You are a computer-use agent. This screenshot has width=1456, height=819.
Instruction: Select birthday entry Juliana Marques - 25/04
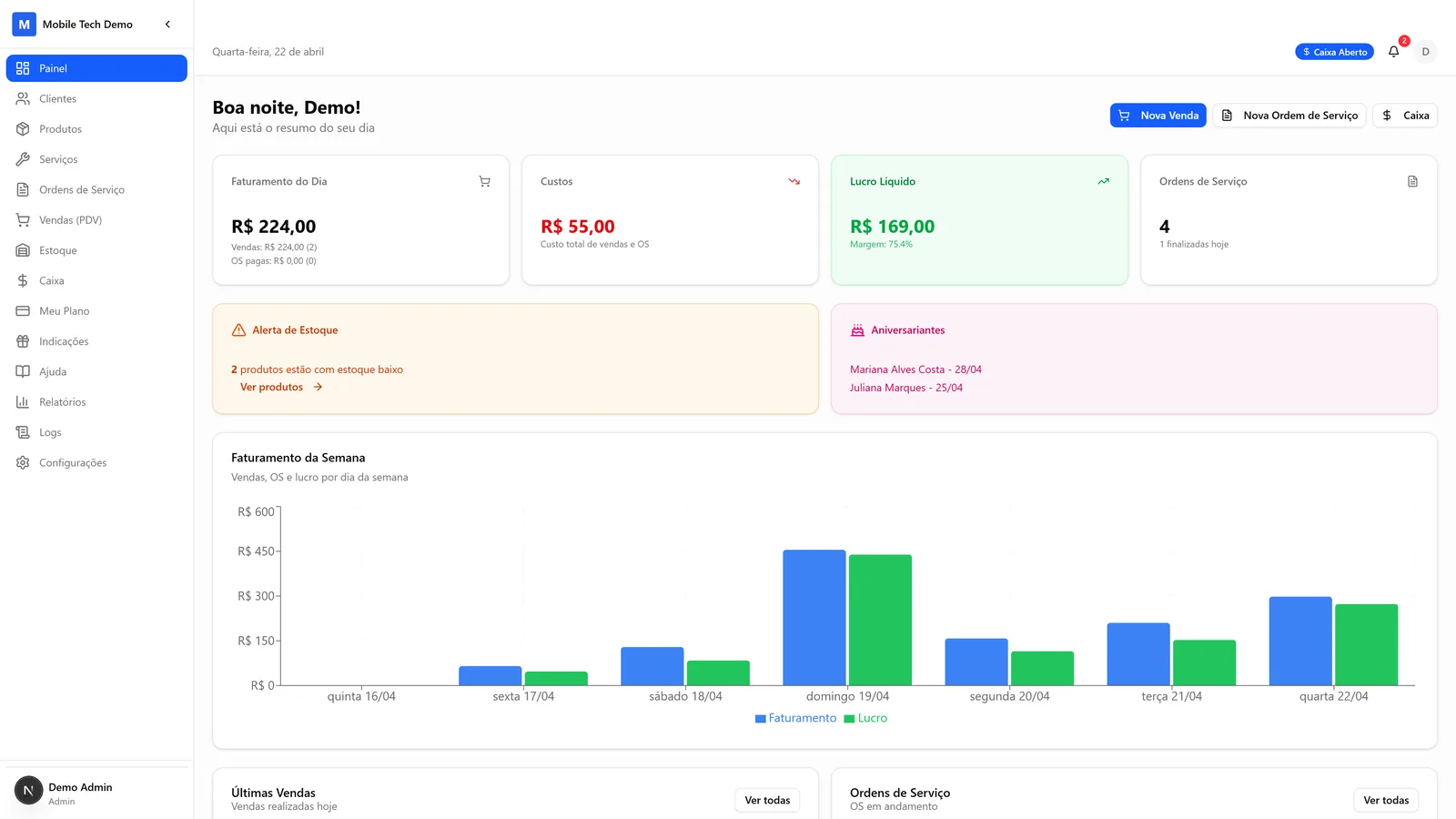coord(906,388)
